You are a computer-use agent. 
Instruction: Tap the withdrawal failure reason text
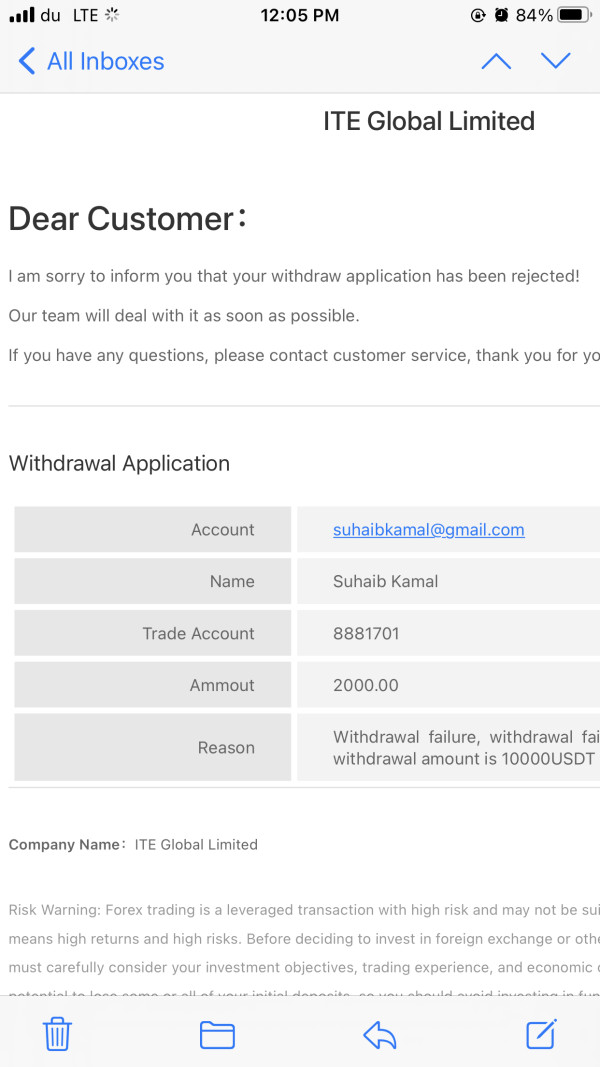point(465,748)
